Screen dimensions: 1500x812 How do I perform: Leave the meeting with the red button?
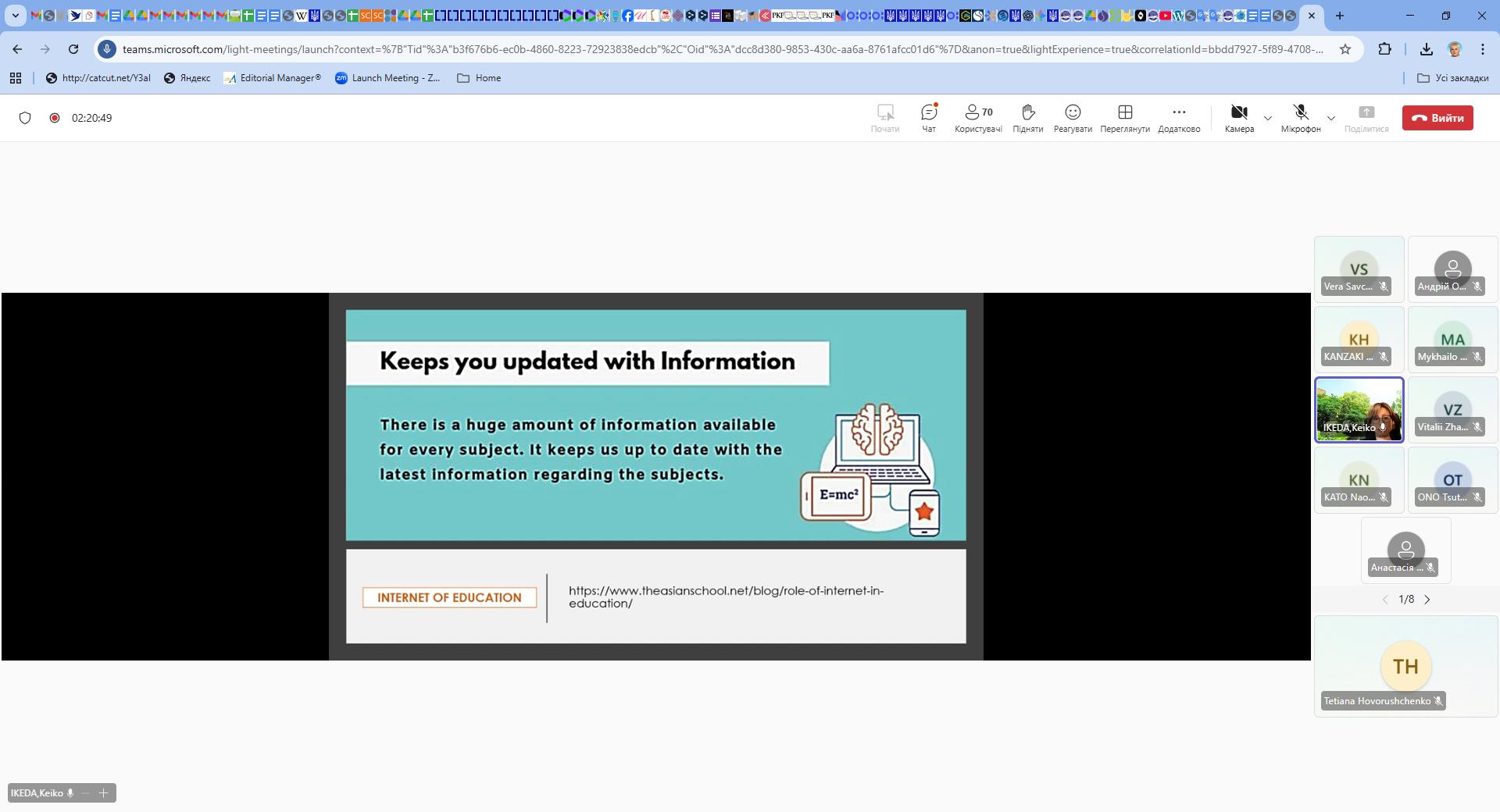(1437, 118)
